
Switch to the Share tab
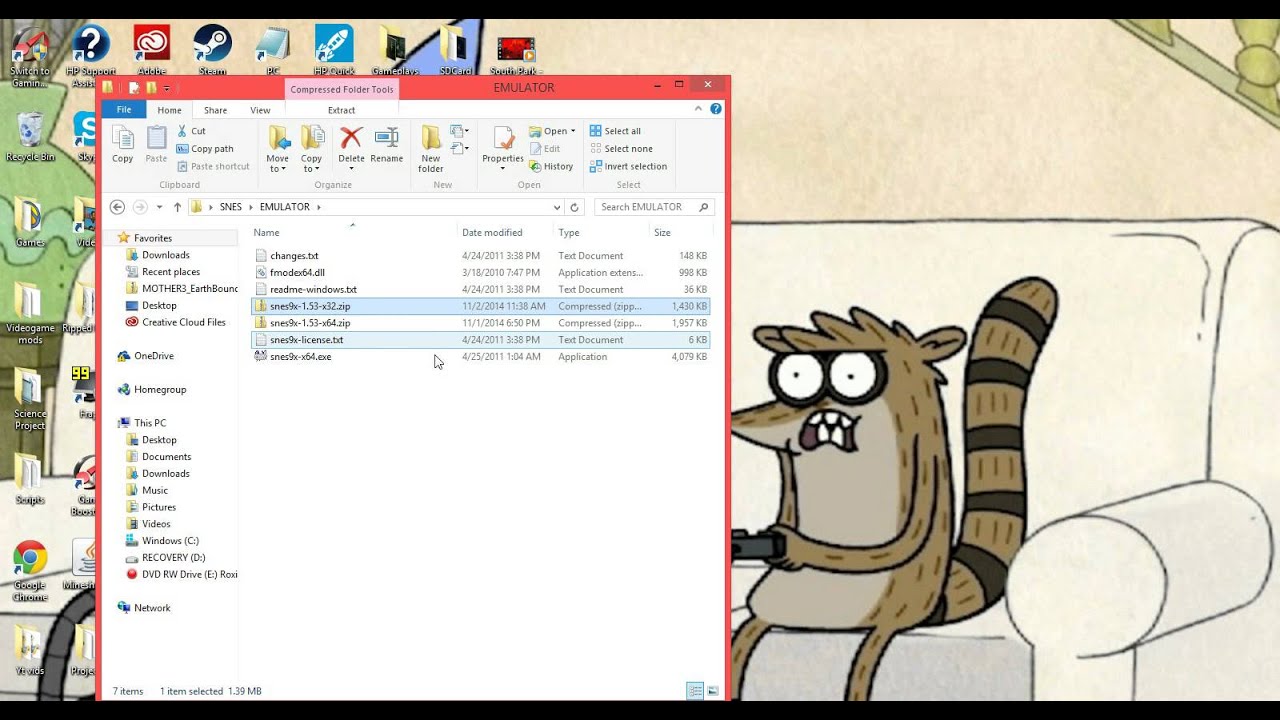215,110
